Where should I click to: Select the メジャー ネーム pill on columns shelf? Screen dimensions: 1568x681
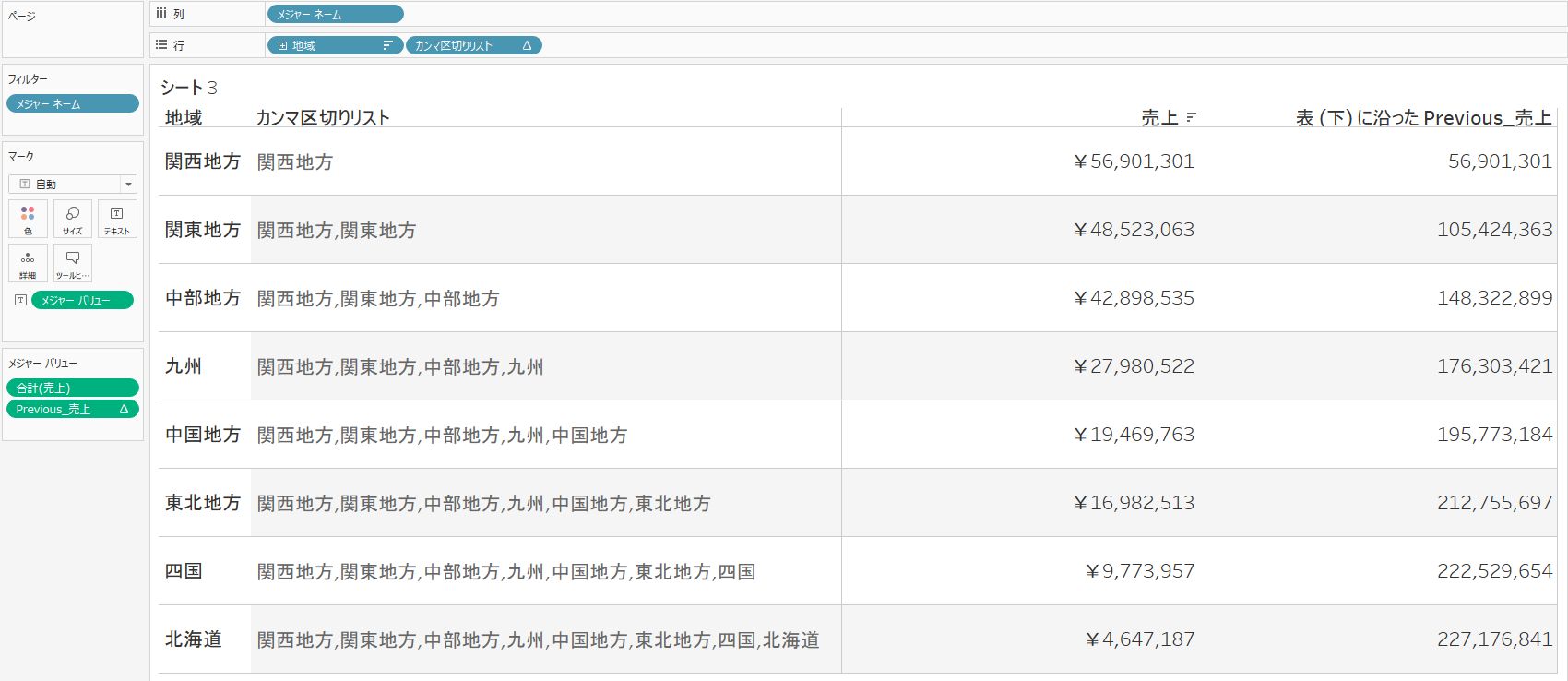click(335, 14)
